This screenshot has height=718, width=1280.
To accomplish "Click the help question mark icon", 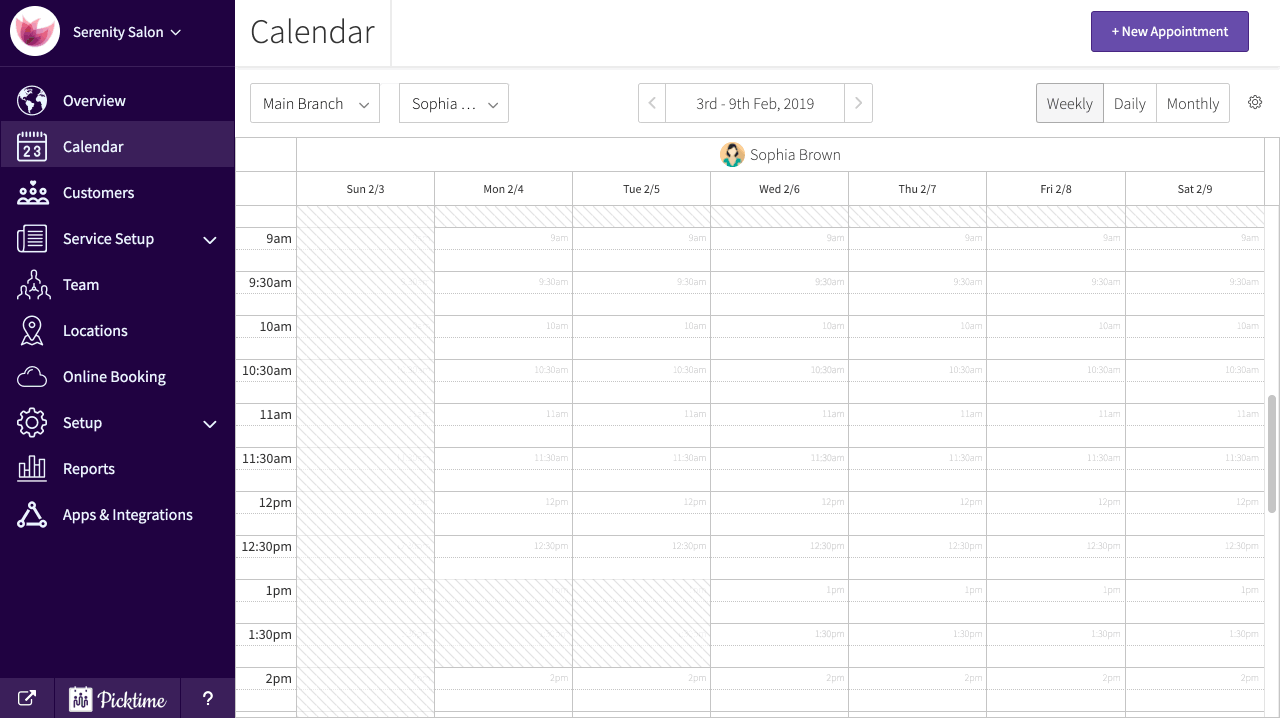I will [208, 699].
